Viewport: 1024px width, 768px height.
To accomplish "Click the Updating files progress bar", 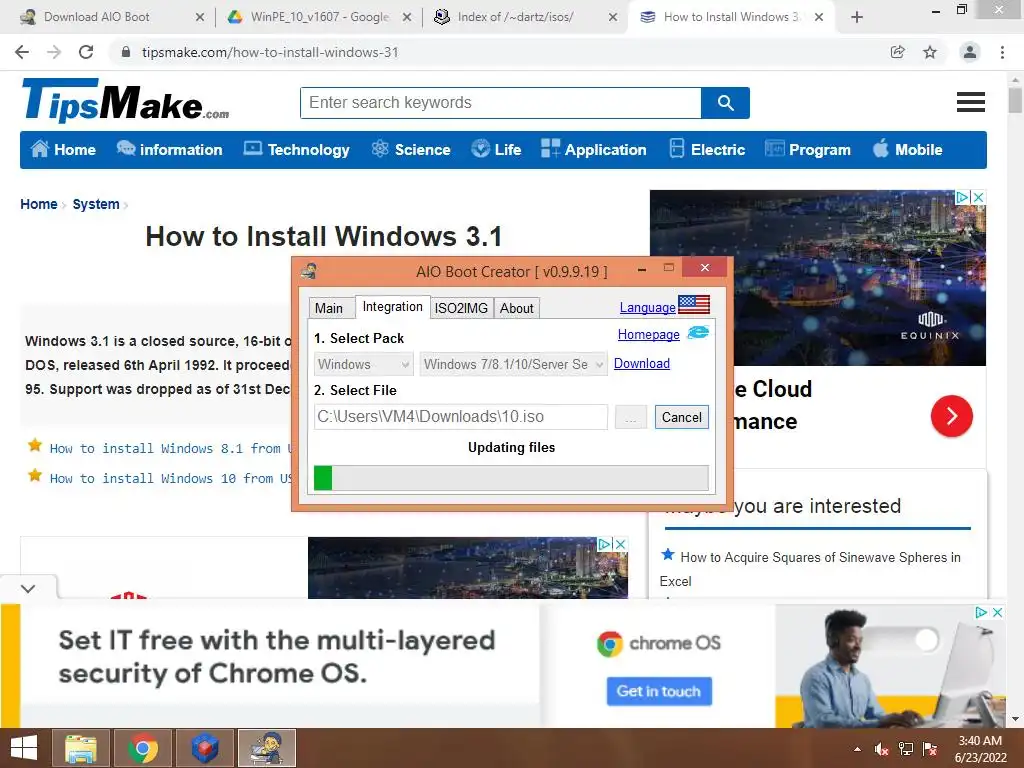I will coord(511,478).
